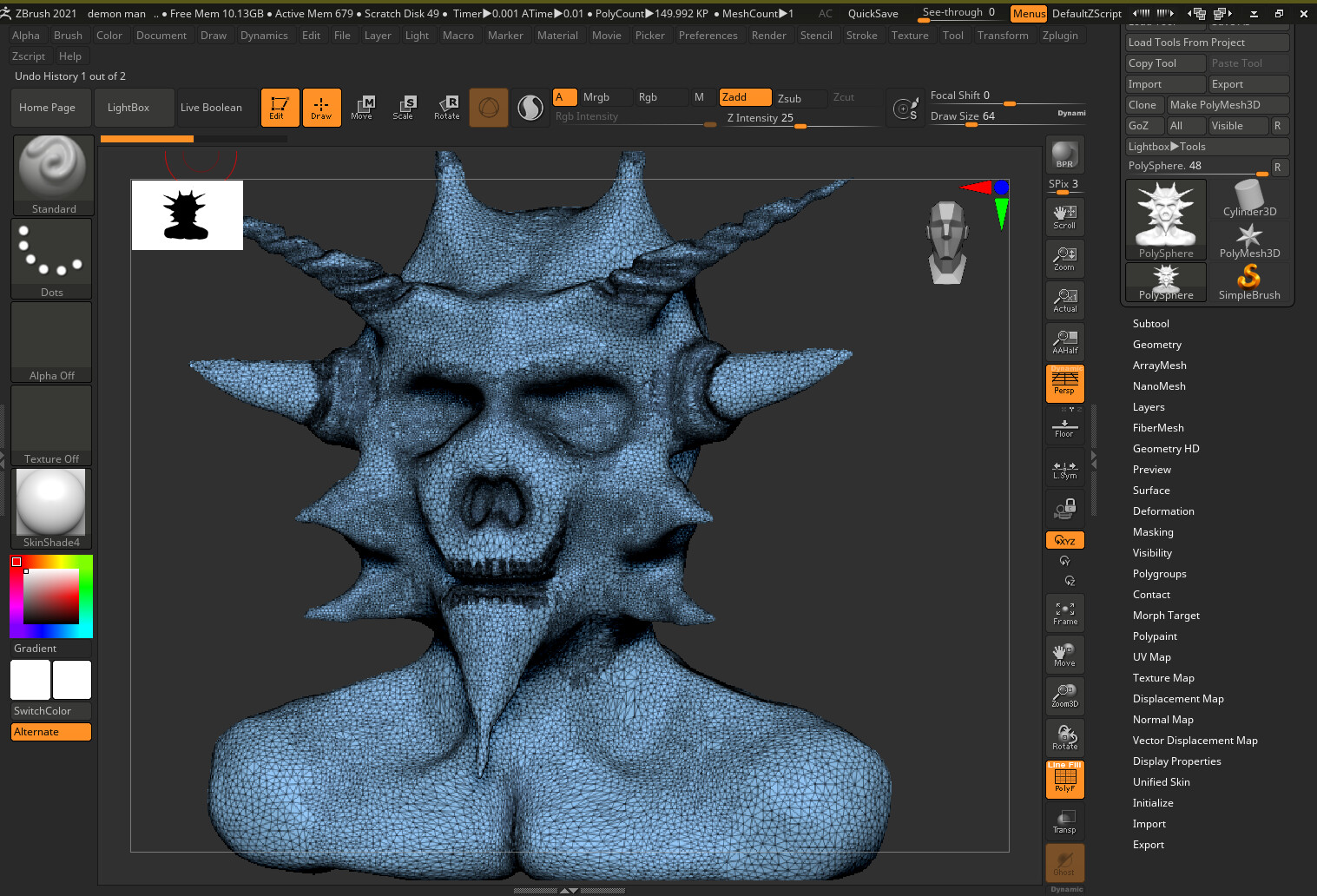Enable Zsub sculpting mode

point(799,97)
